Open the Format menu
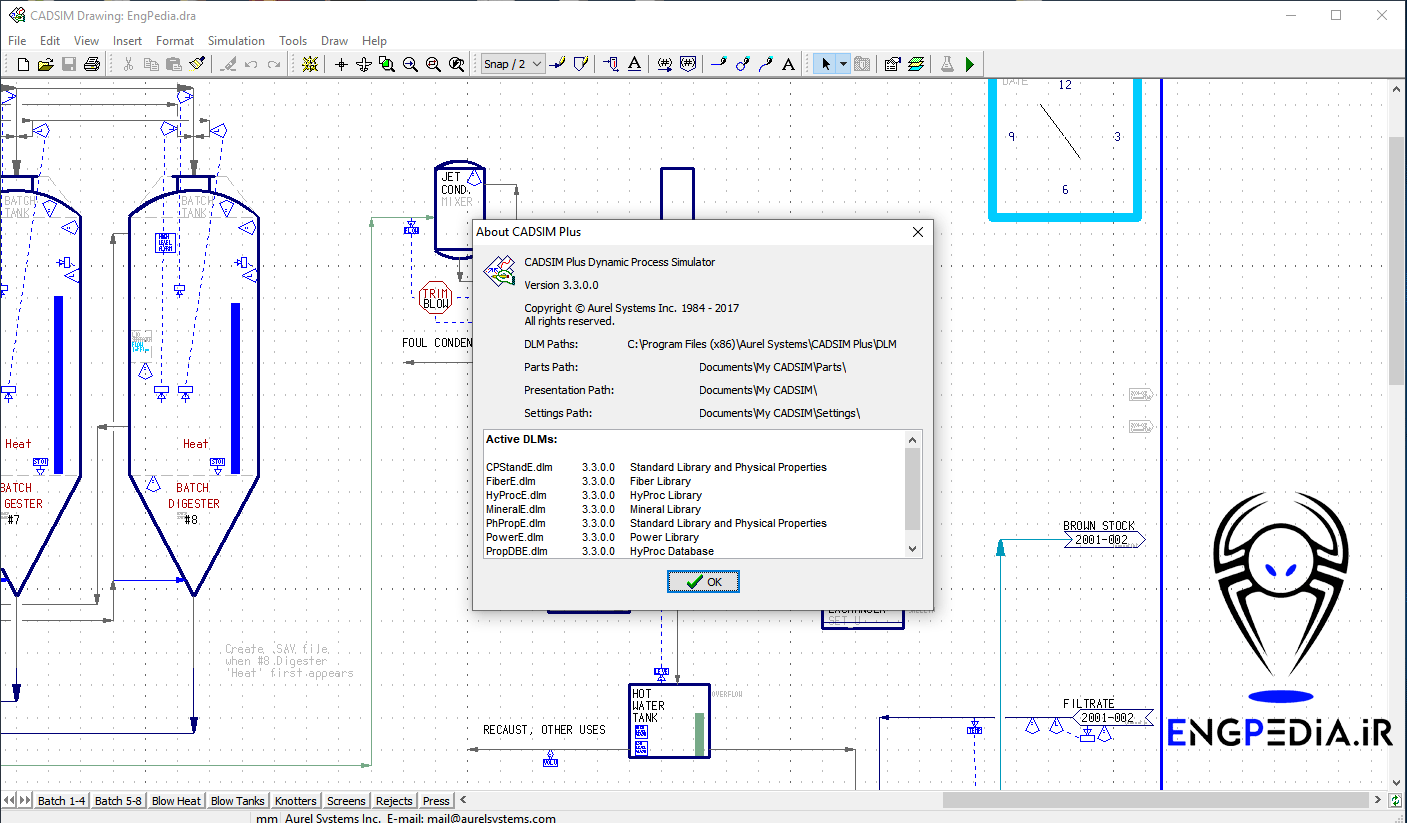This screenshot has height=823, width=1407. 175,41
